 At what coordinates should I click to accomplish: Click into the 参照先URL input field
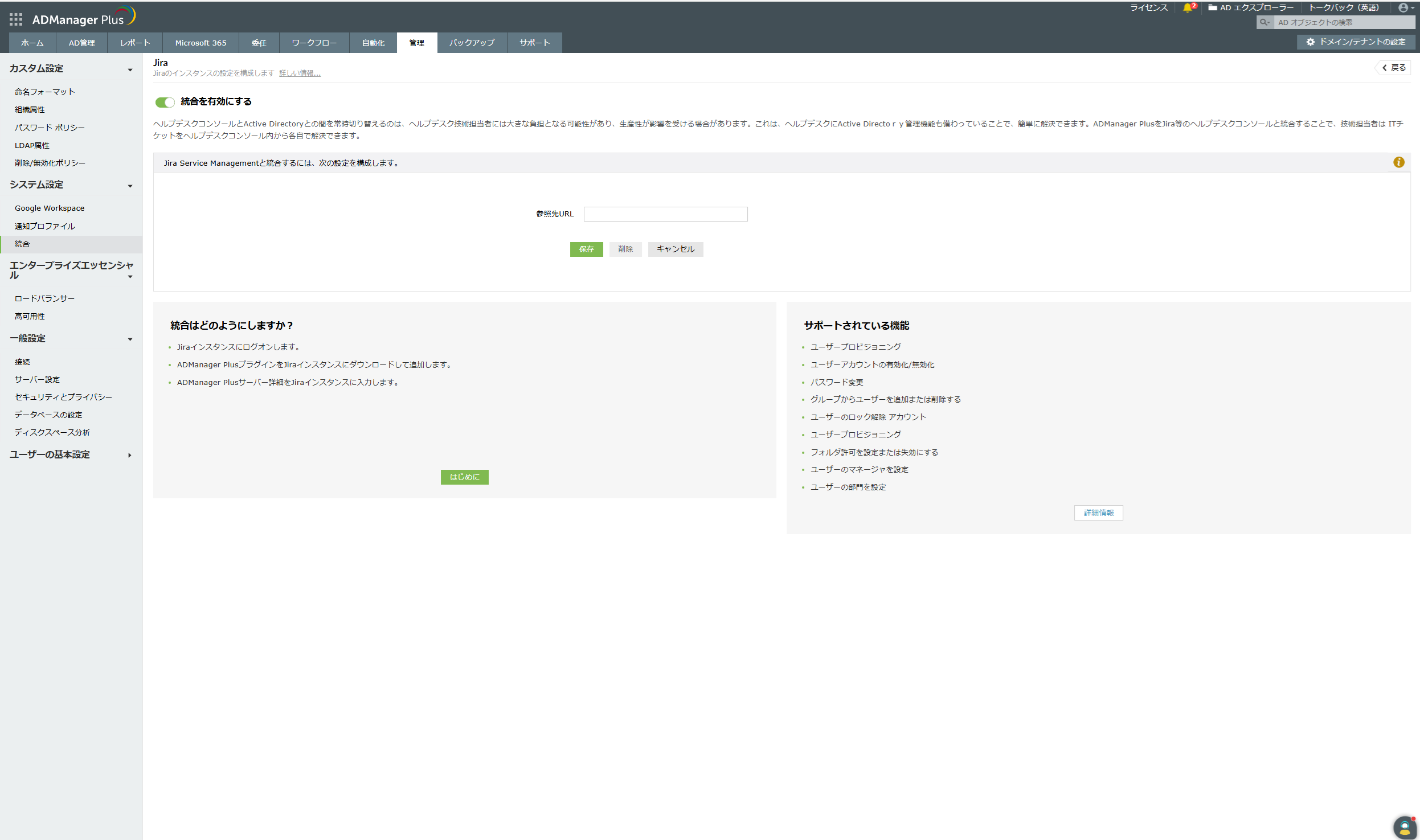pyautogui.click(x=665, y=214)
